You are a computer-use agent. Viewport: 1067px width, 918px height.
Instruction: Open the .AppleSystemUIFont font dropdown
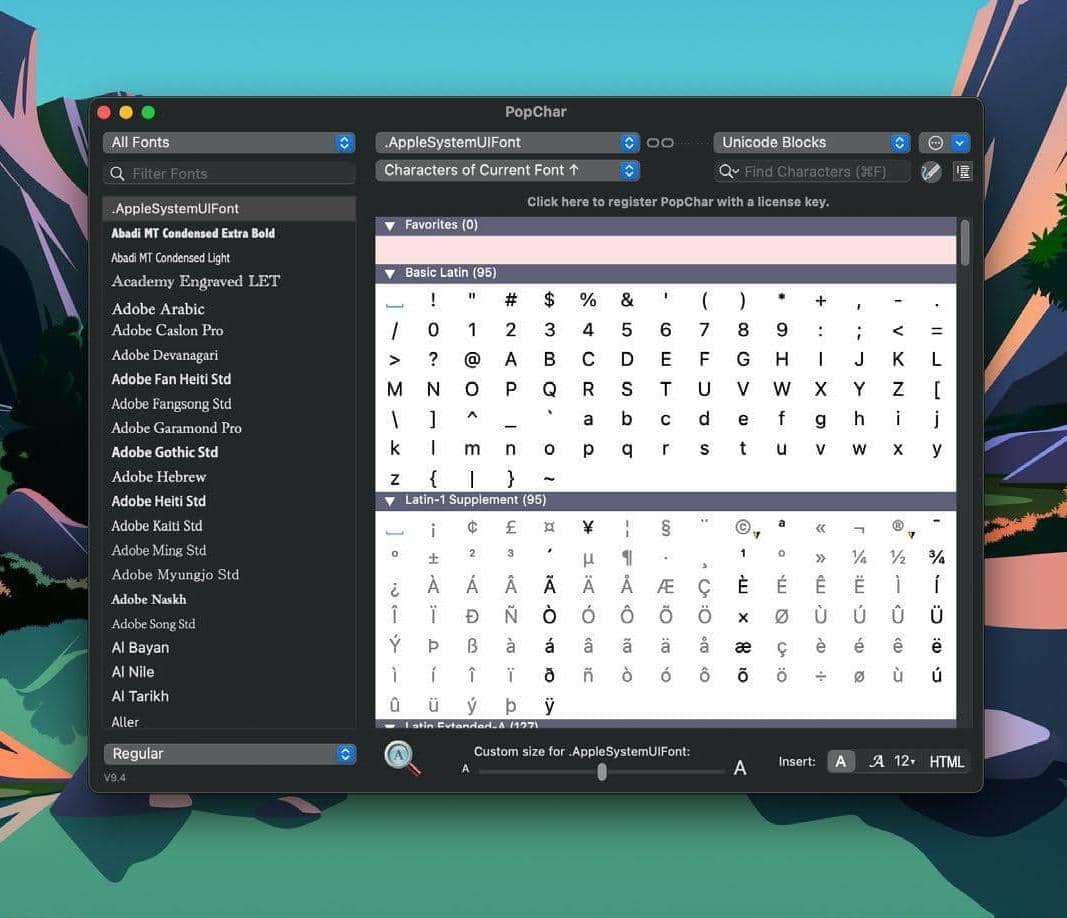(x=508, y=142)
